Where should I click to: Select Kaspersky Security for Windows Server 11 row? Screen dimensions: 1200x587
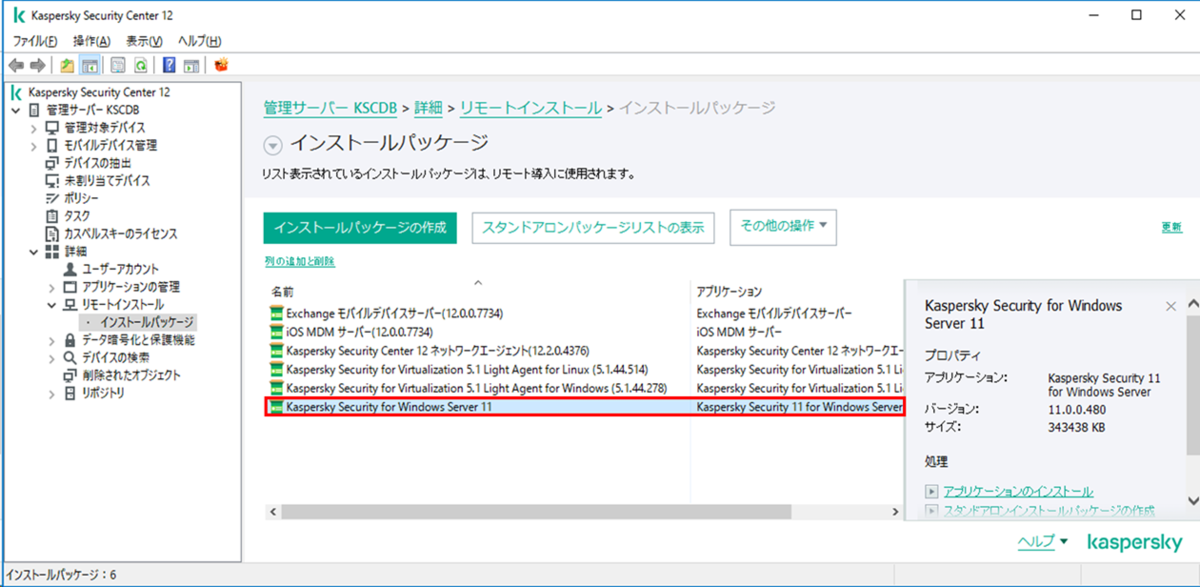click(583, 407)
